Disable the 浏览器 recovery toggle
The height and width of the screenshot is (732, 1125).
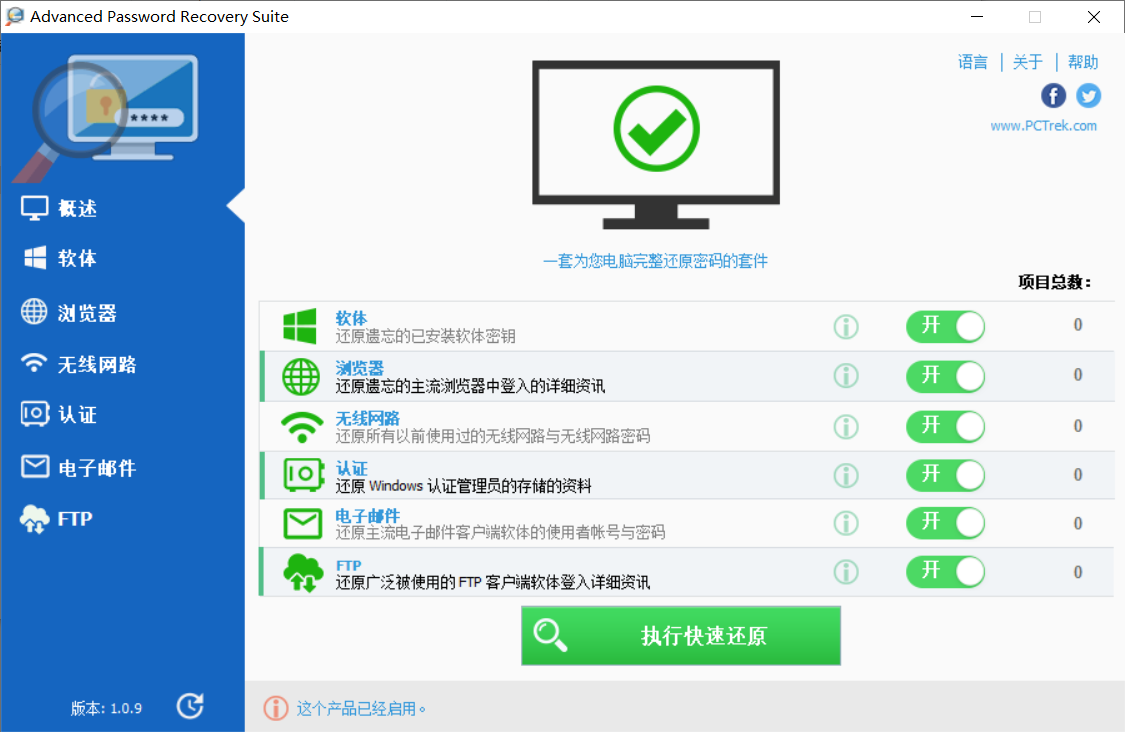tap(945, 376)
